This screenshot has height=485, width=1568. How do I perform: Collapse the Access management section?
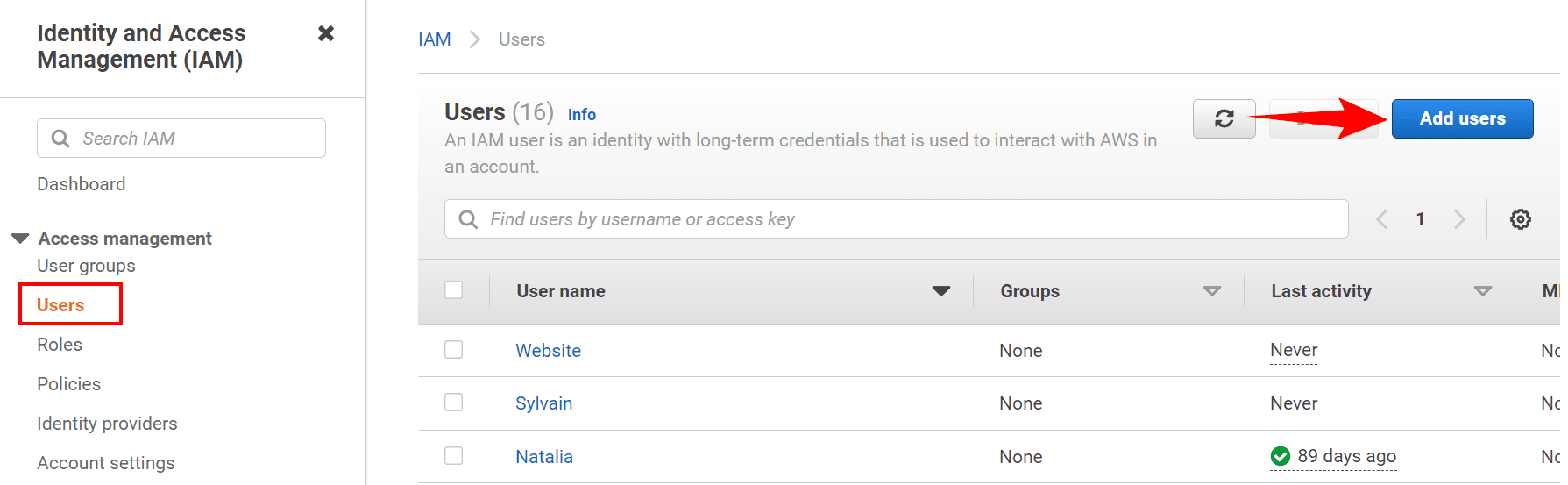tap(20, 239)
